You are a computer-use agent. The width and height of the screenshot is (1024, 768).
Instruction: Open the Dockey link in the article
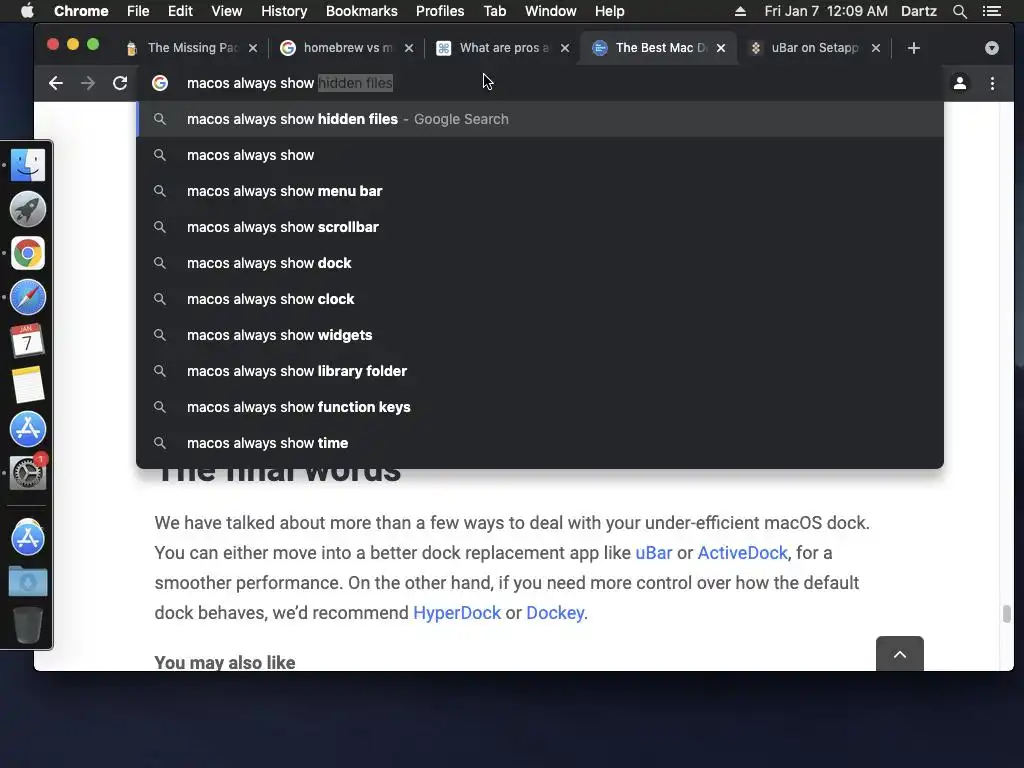pos(555,613)
